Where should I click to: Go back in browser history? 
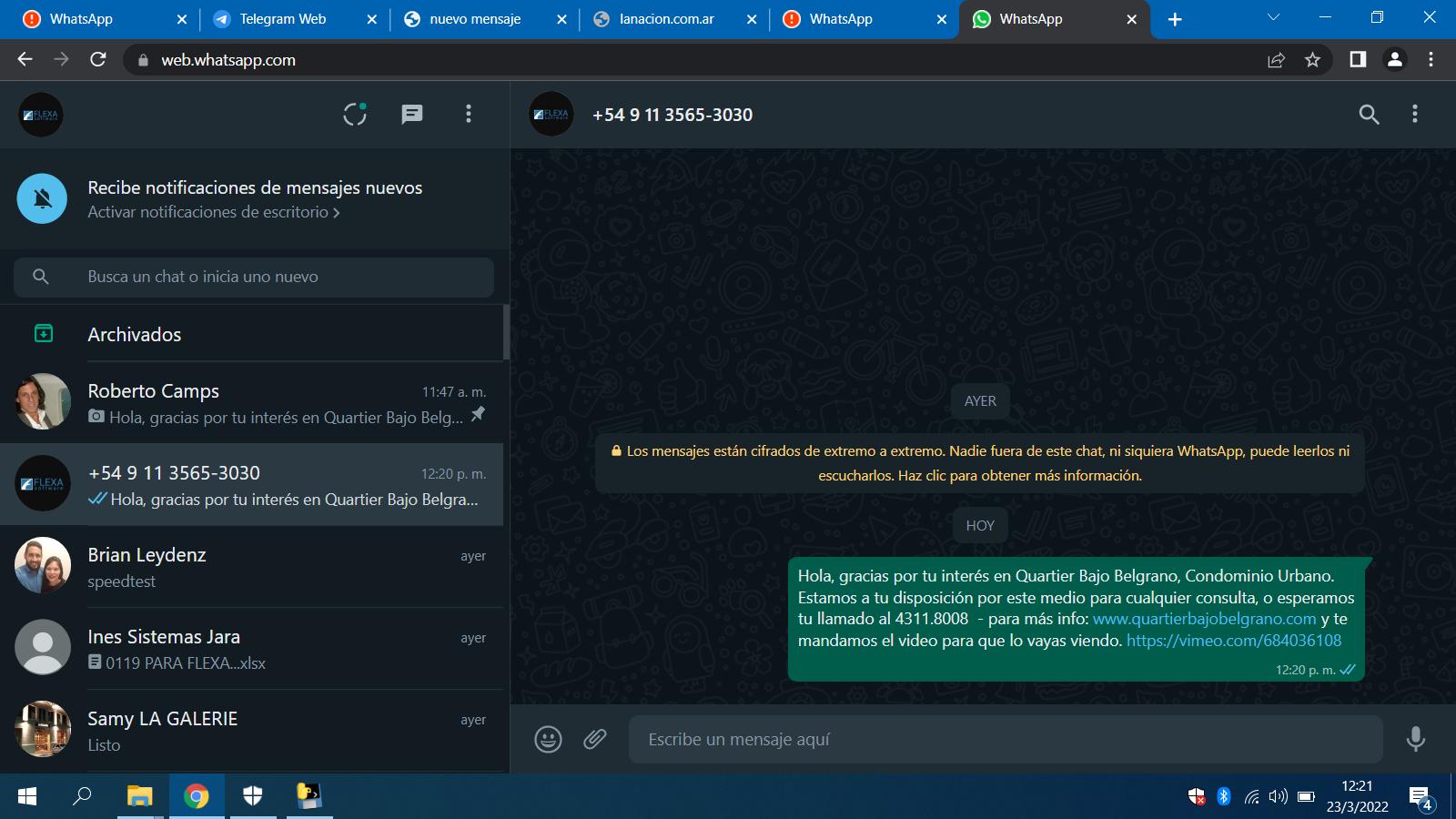(25, 59)
